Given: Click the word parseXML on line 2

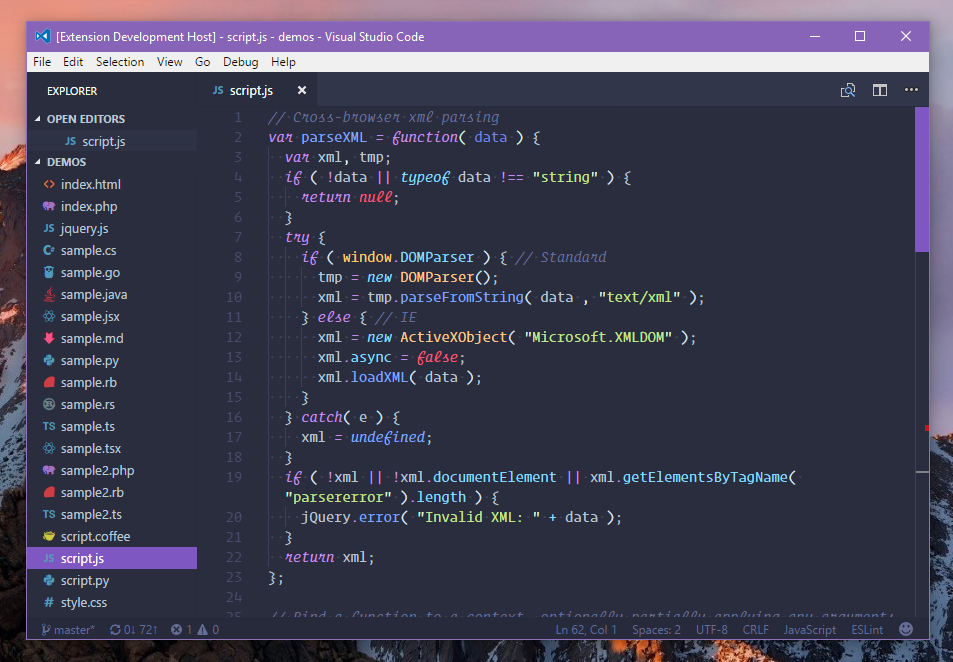Looking at the screenshot, I should [x=334, y=137].
